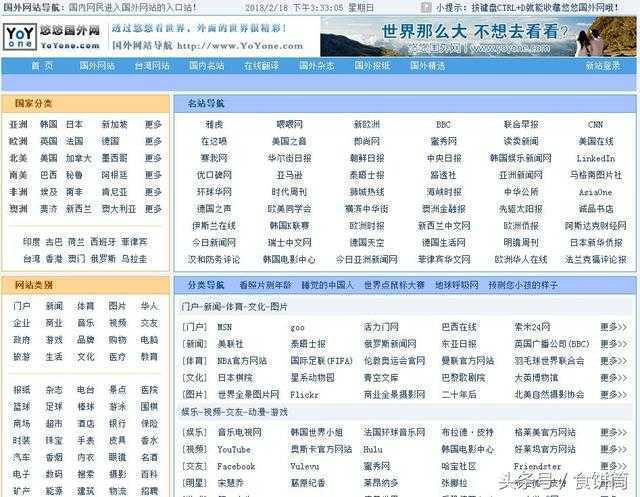Open the Facebook link
Viewport: 640px width, 497px height.
[236, 466]
